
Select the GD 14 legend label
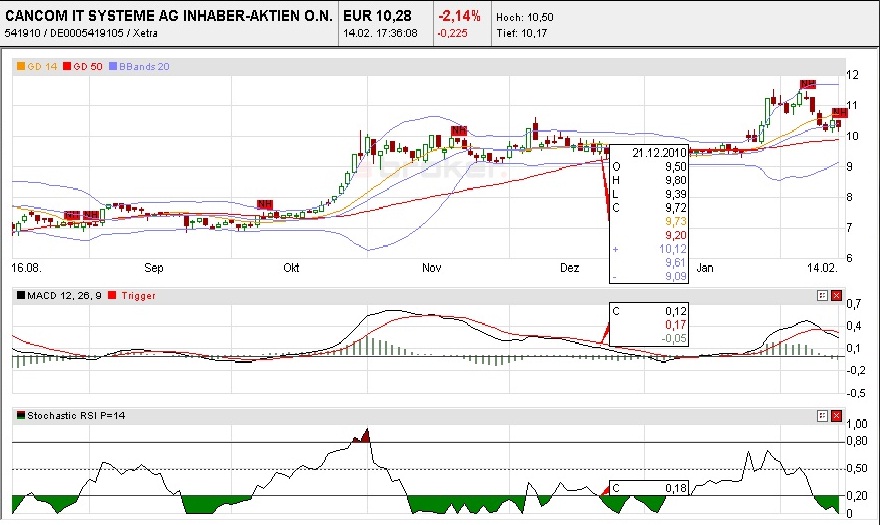pos(42,66)
